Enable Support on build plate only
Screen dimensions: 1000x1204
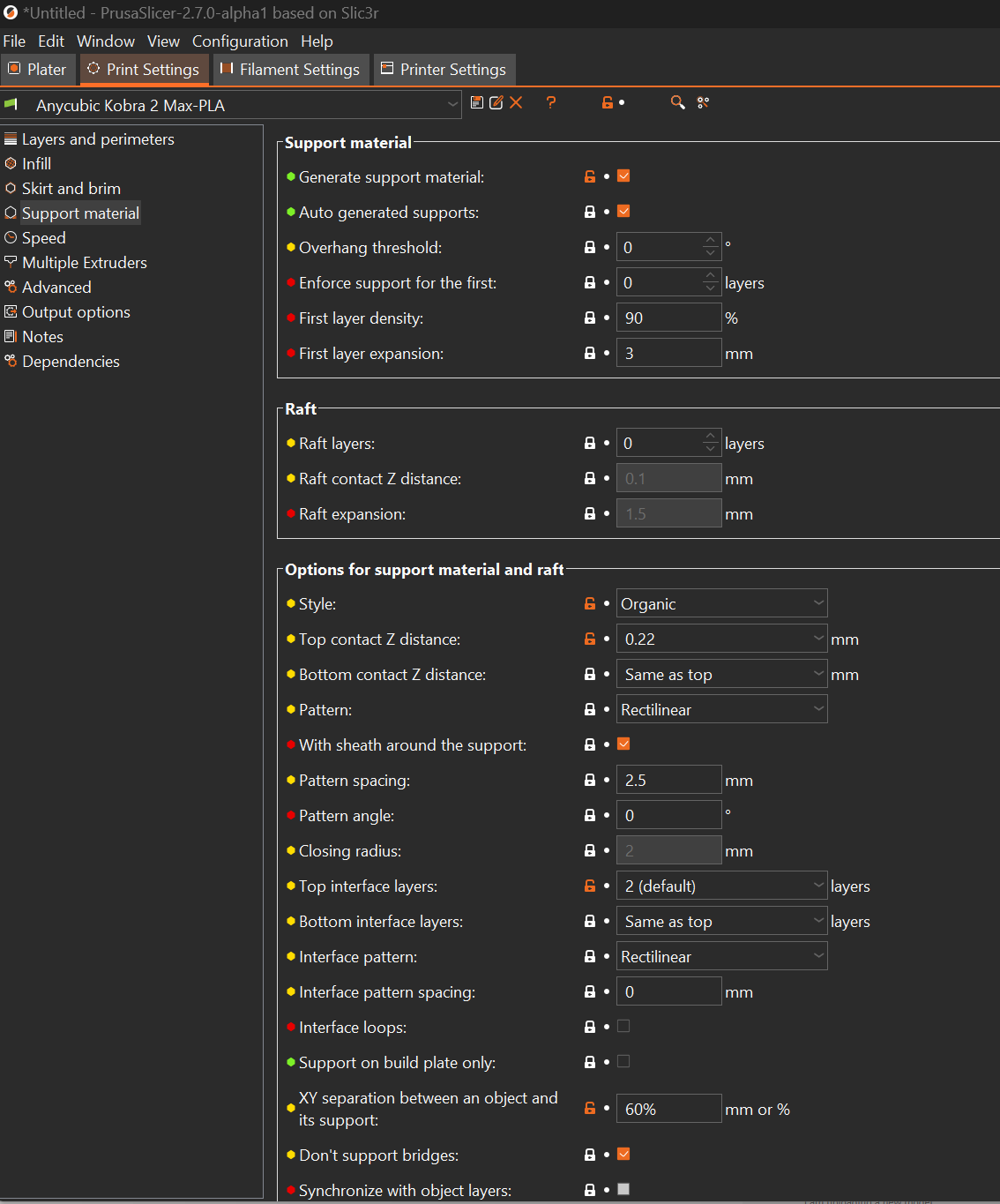tap(623, 1062)
